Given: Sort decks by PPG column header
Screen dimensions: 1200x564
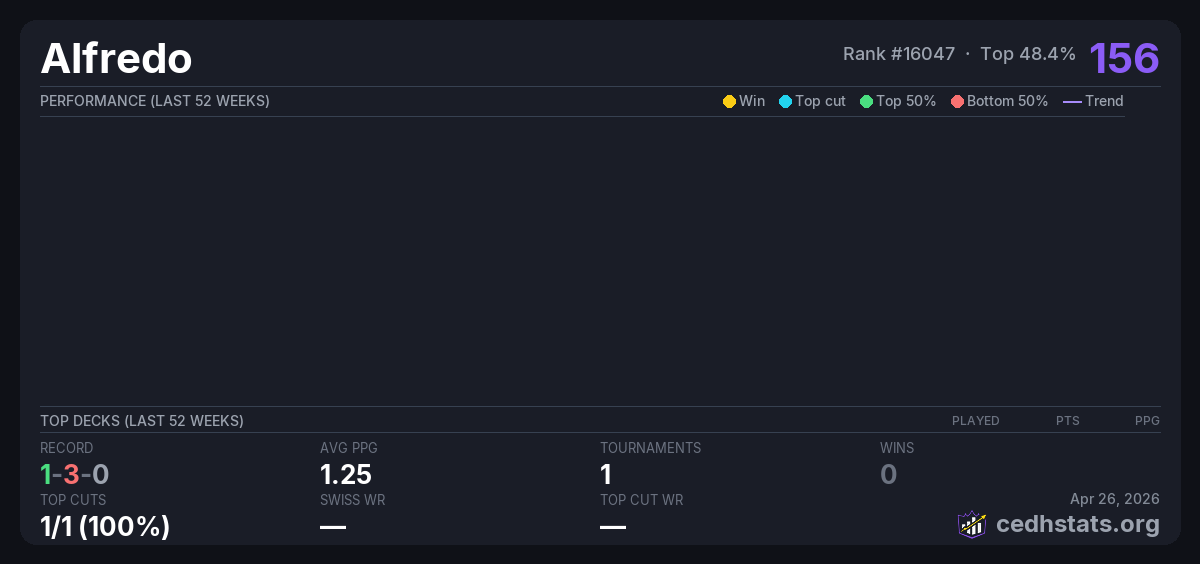Looking at the screenshot, I should (1147, 421).
